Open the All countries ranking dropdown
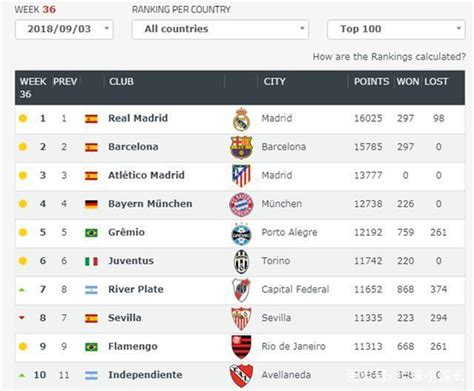 pyautogui.click(x=220, y=29)
